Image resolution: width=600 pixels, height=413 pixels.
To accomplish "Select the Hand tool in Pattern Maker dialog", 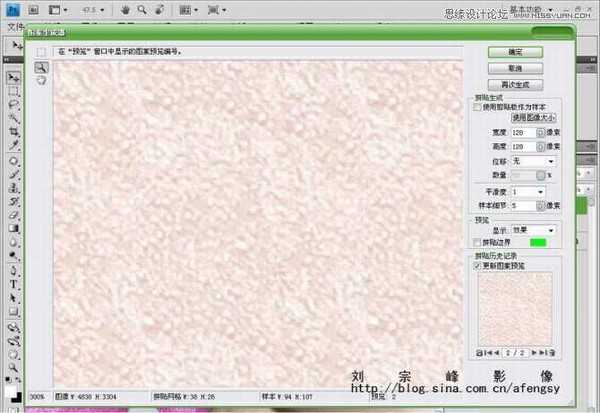I will (42, 80).
